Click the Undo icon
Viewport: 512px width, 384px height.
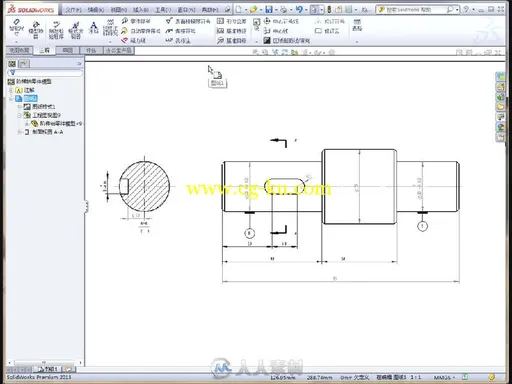(x=299, y=10)
